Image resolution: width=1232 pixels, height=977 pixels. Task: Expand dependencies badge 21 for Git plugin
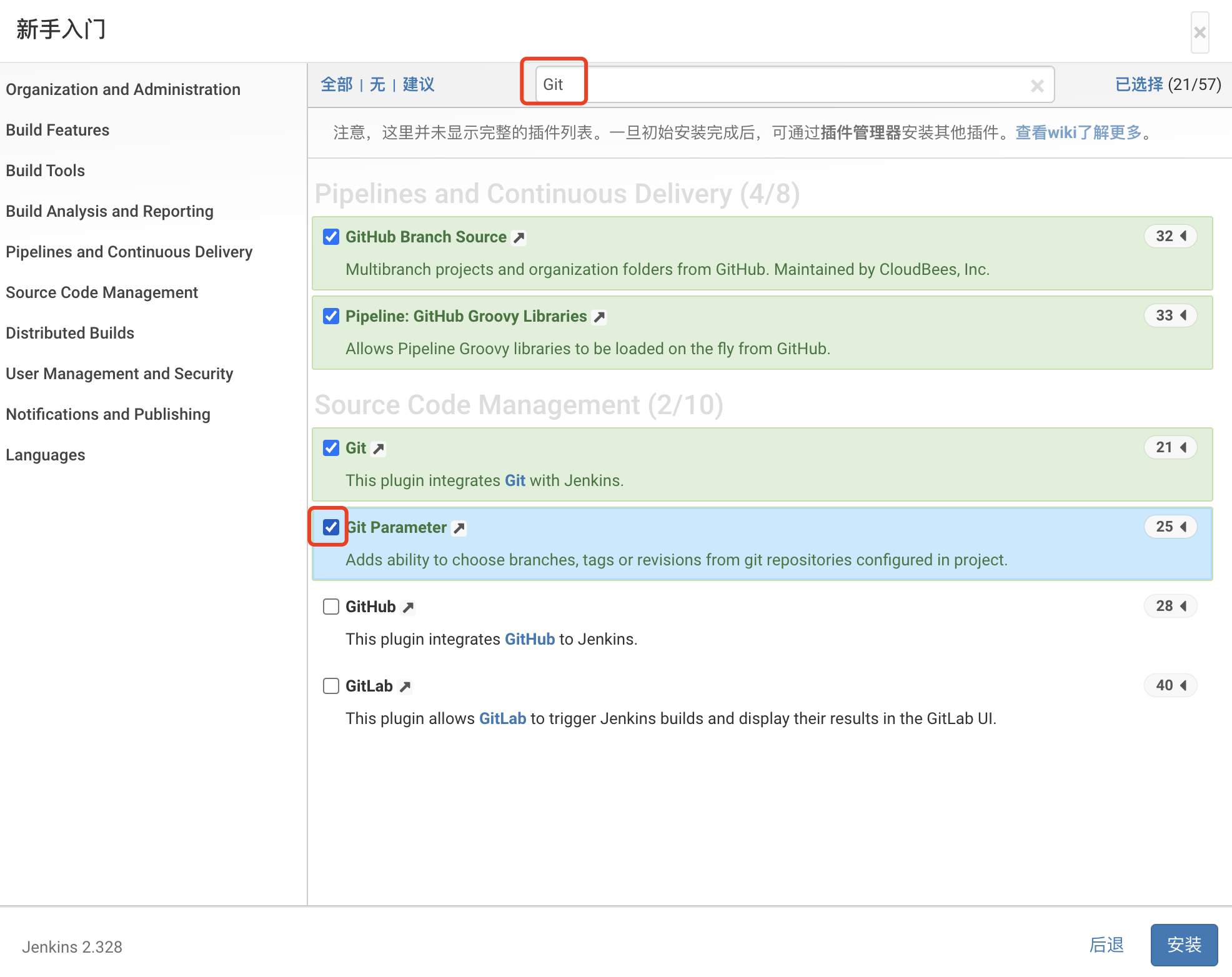coord(1170,447)
